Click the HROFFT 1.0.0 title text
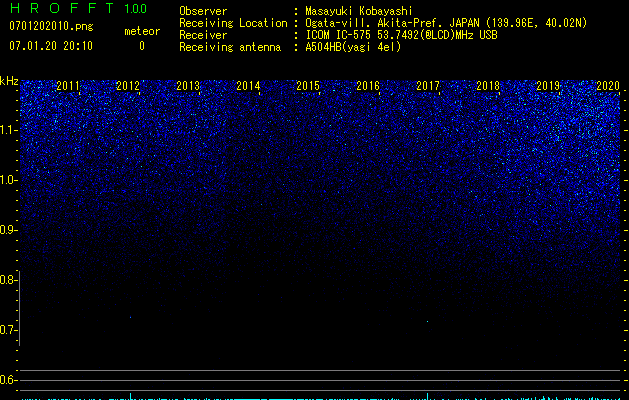 click(78, 8)
